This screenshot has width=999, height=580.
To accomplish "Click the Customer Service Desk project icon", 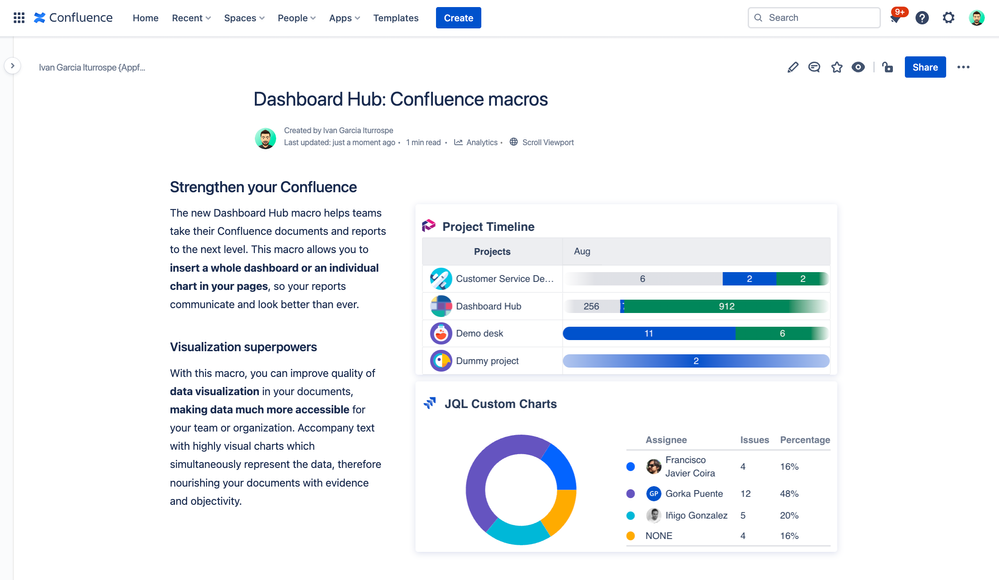I will [x=441, y=279].
